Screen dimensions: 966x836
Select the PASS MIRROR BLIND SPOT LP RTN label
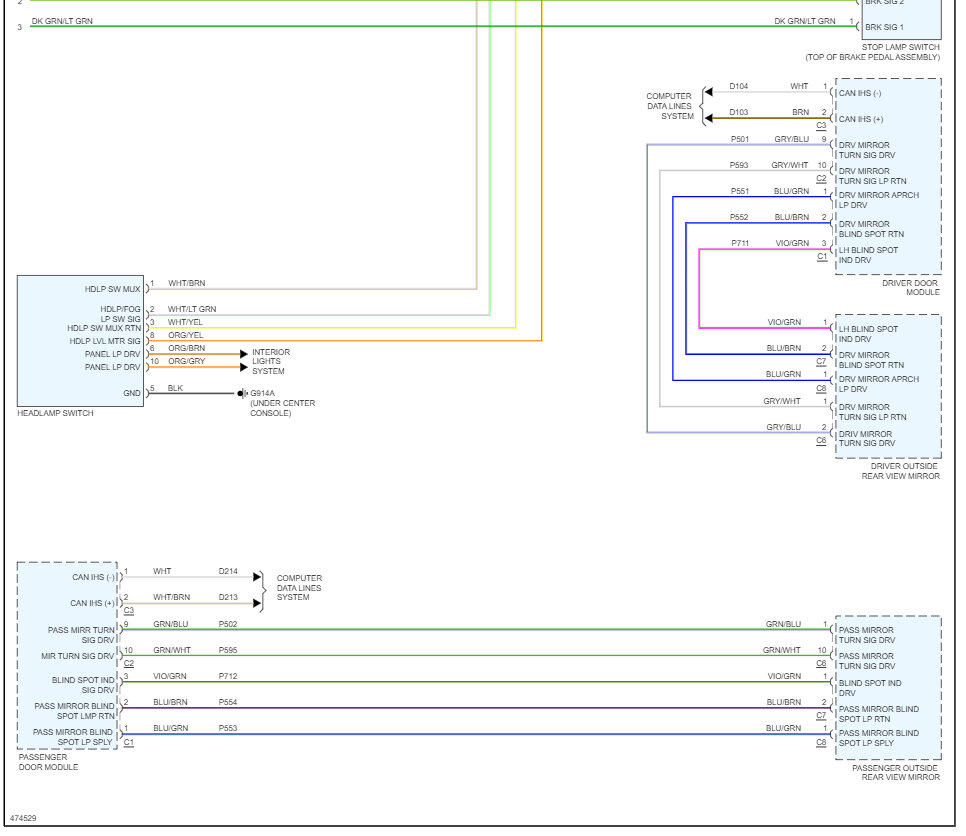[879, 714]
